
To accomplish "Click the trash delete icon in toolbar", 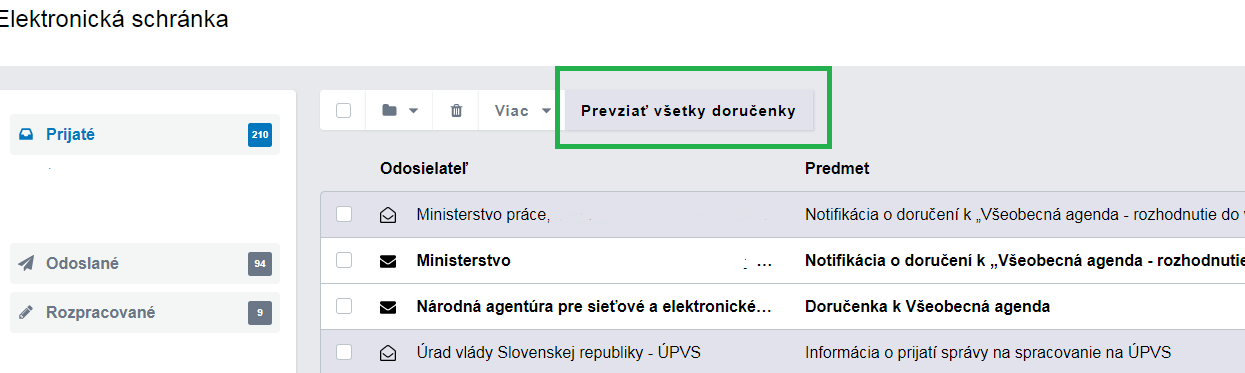I will (x=456, y=111).
